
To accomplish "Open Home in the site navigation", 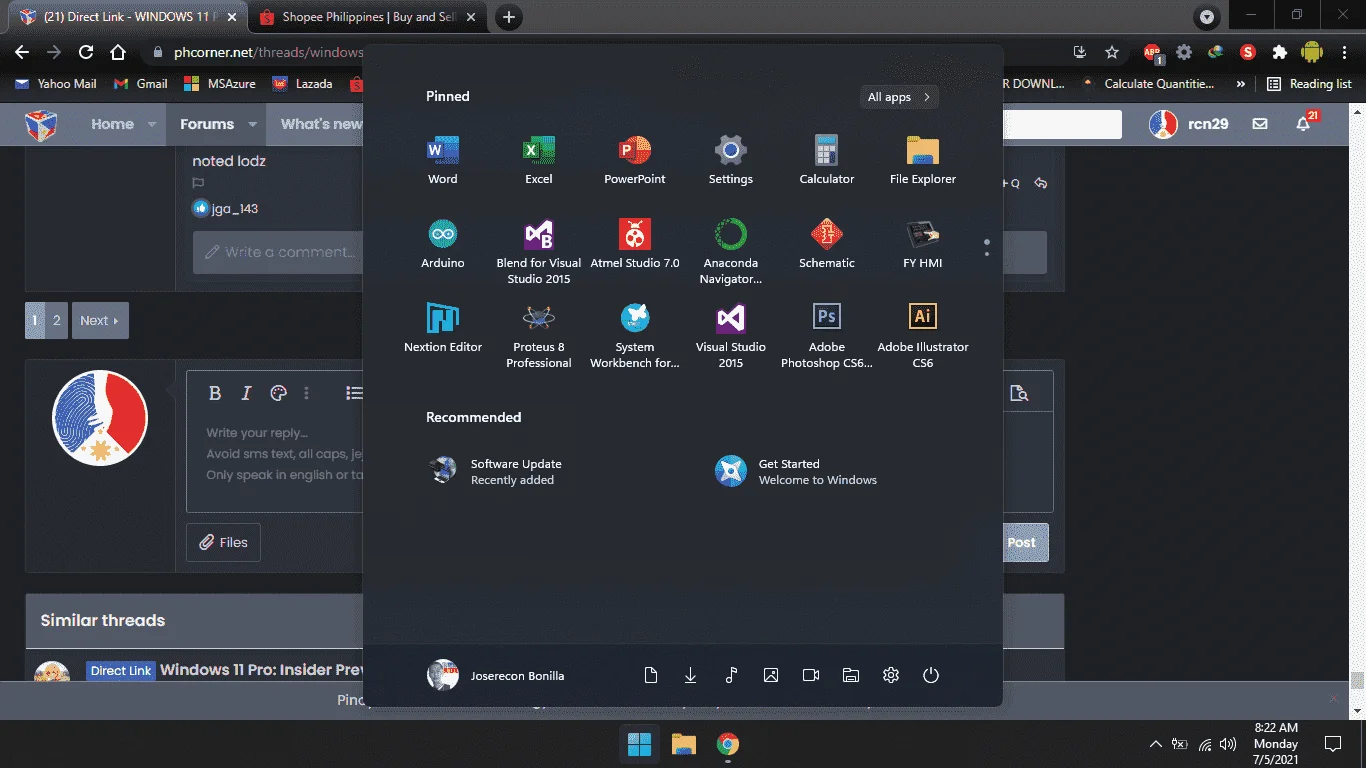I will [112, 125].
